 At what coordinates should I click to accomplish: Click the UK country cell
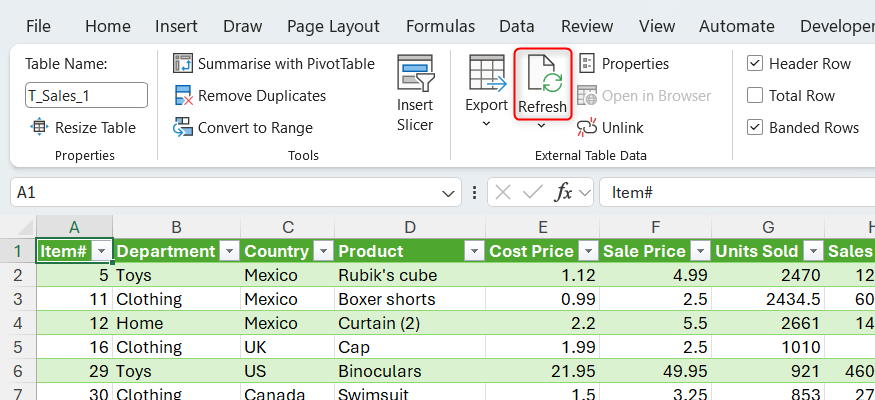(288, 347)
